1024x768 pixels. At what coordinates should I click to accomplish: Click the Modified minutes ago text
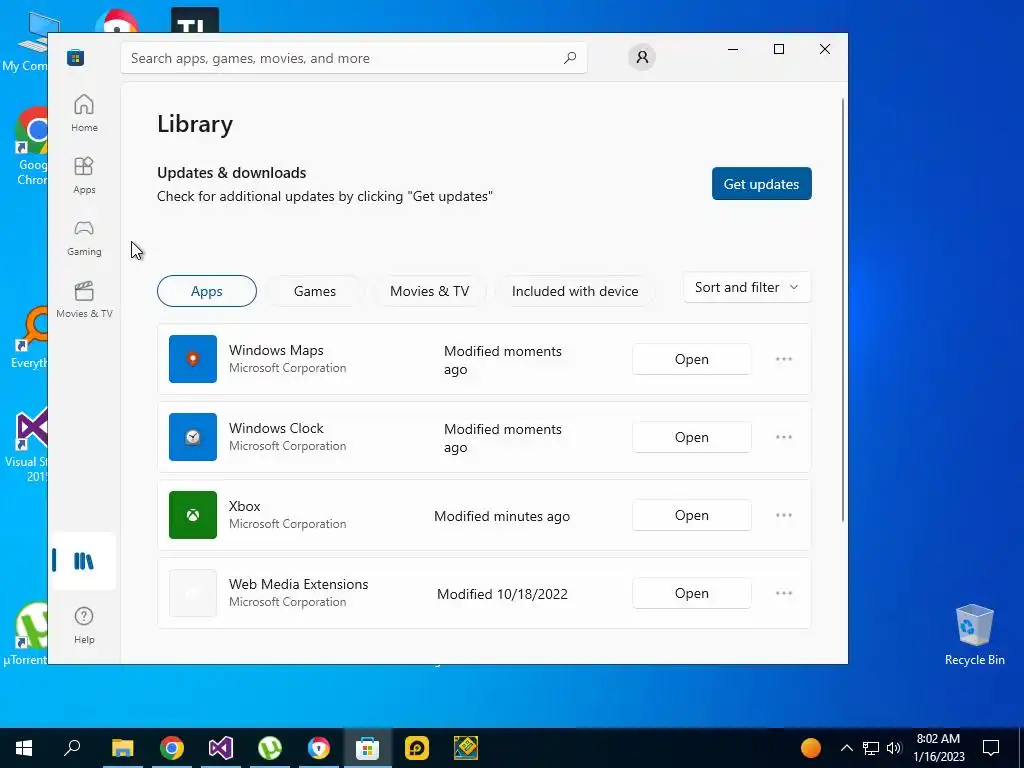(502, 516)
